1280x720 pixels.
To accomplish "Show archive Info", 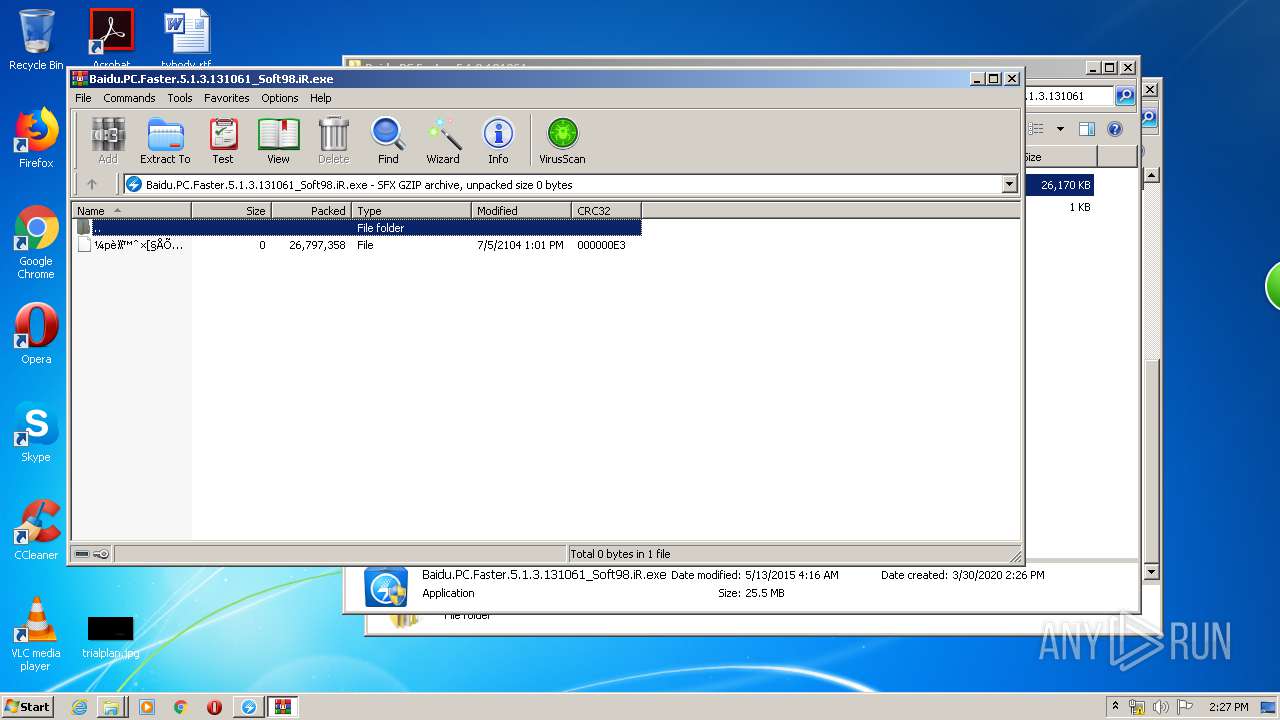I will coord(498,141).
